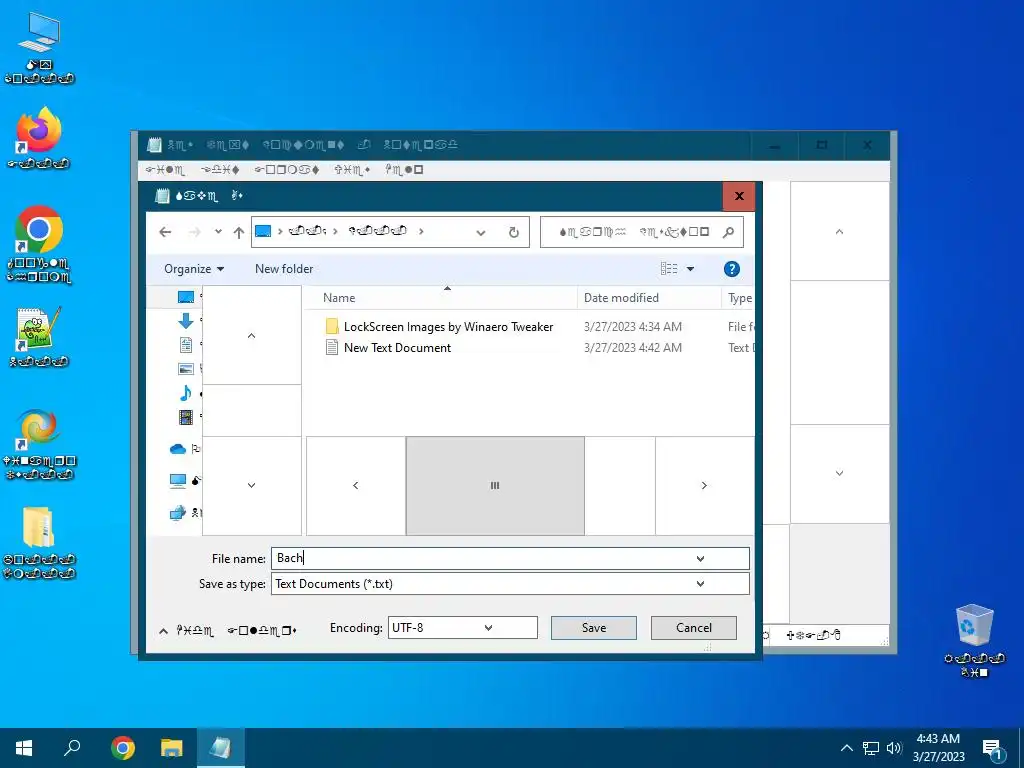Click the last breadcrumb chevron in address bar
The image size is (1024, 768).
point(421,231)
